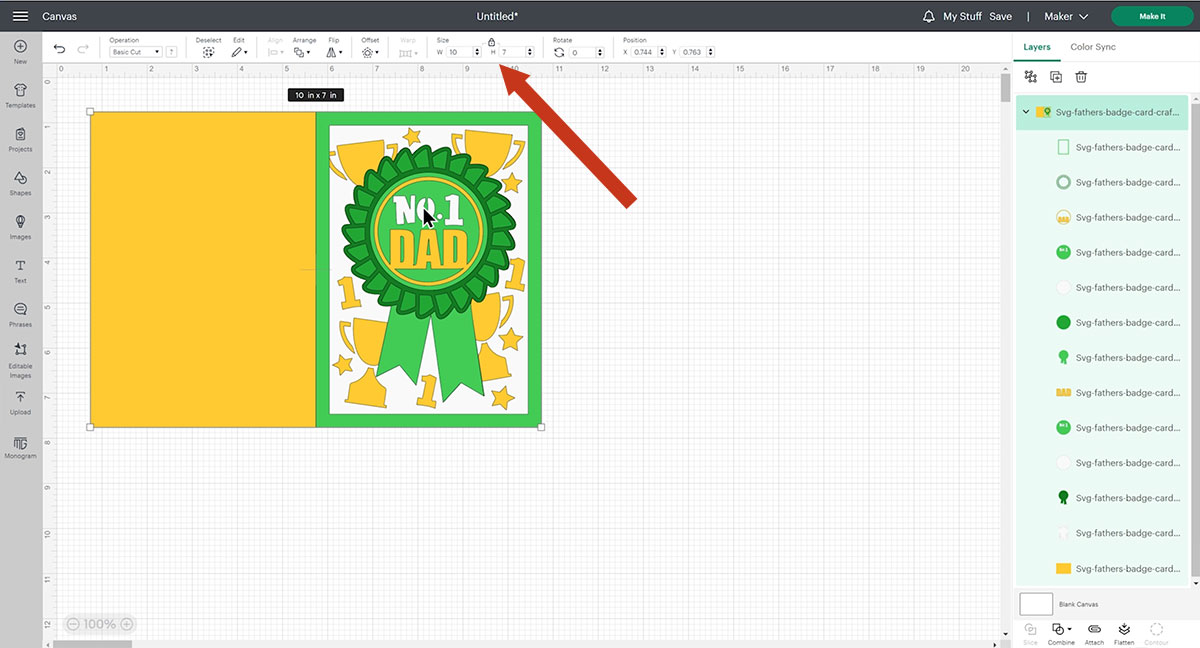Collapse the Svg-fathers-badge-card group
This screenshot has width=1200, height=648.
(x=1026, y=112)
